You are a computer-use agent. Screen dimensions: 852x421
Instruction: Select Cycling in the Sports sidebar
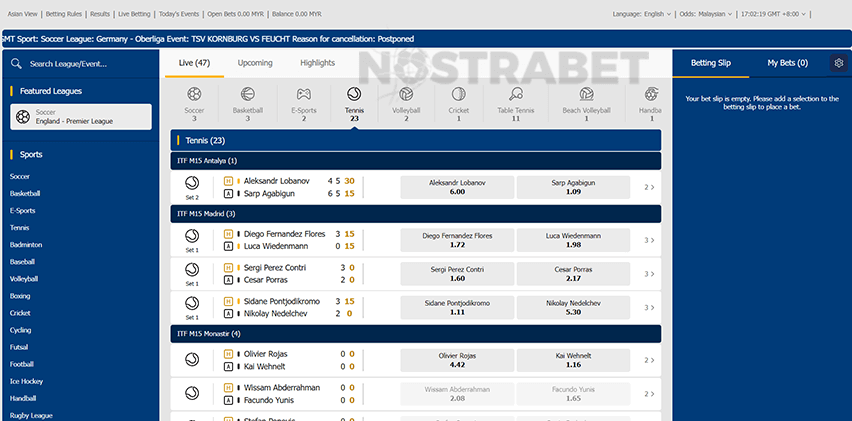(21, 330)
